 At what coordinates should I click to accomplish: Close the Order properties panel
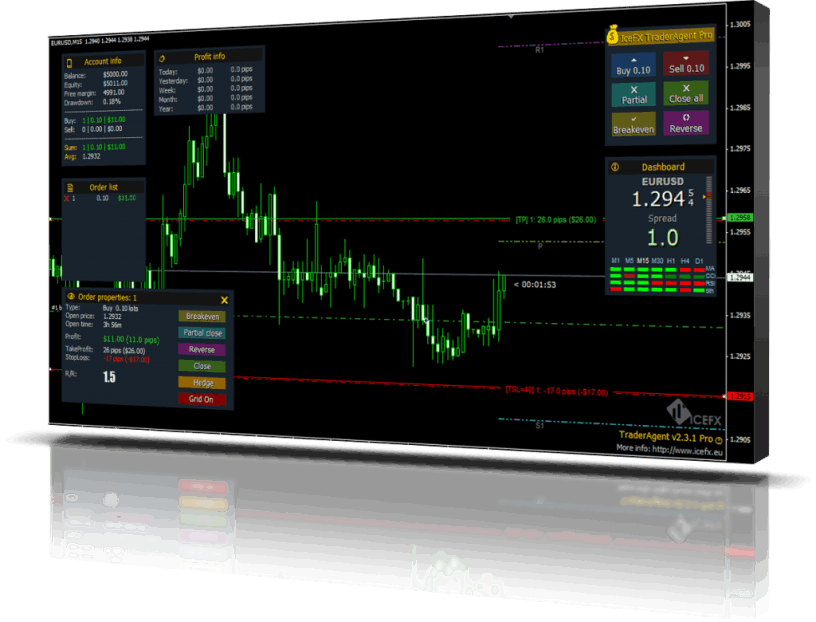224,298
